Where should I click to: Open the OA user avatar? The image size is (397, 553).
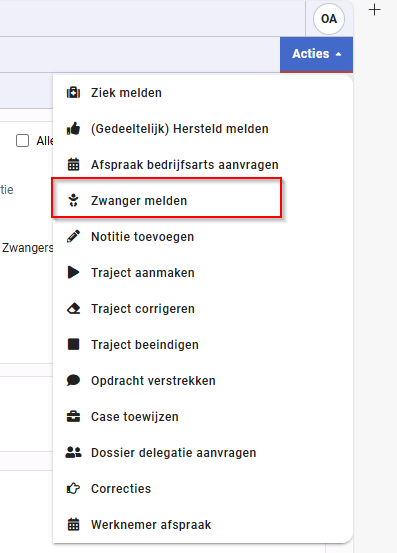tap(329, 19)
